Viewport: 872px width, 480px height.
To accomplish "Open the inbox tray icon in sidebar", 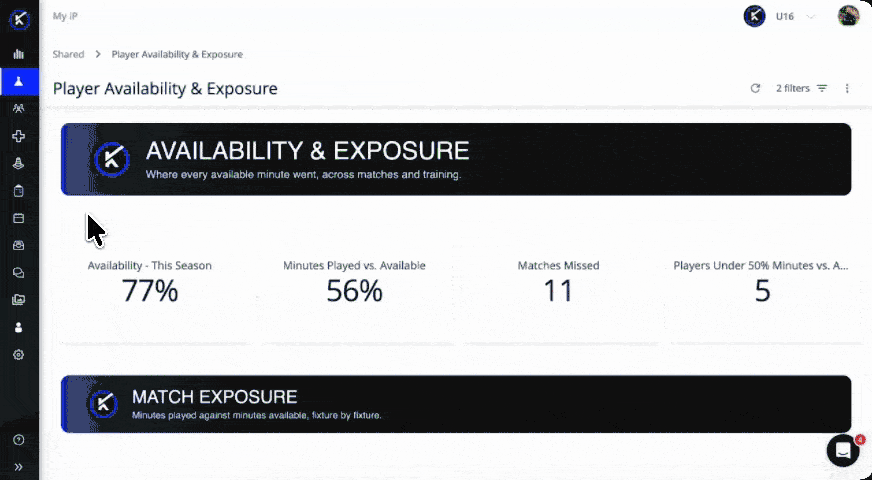I will tap(19, 245).
